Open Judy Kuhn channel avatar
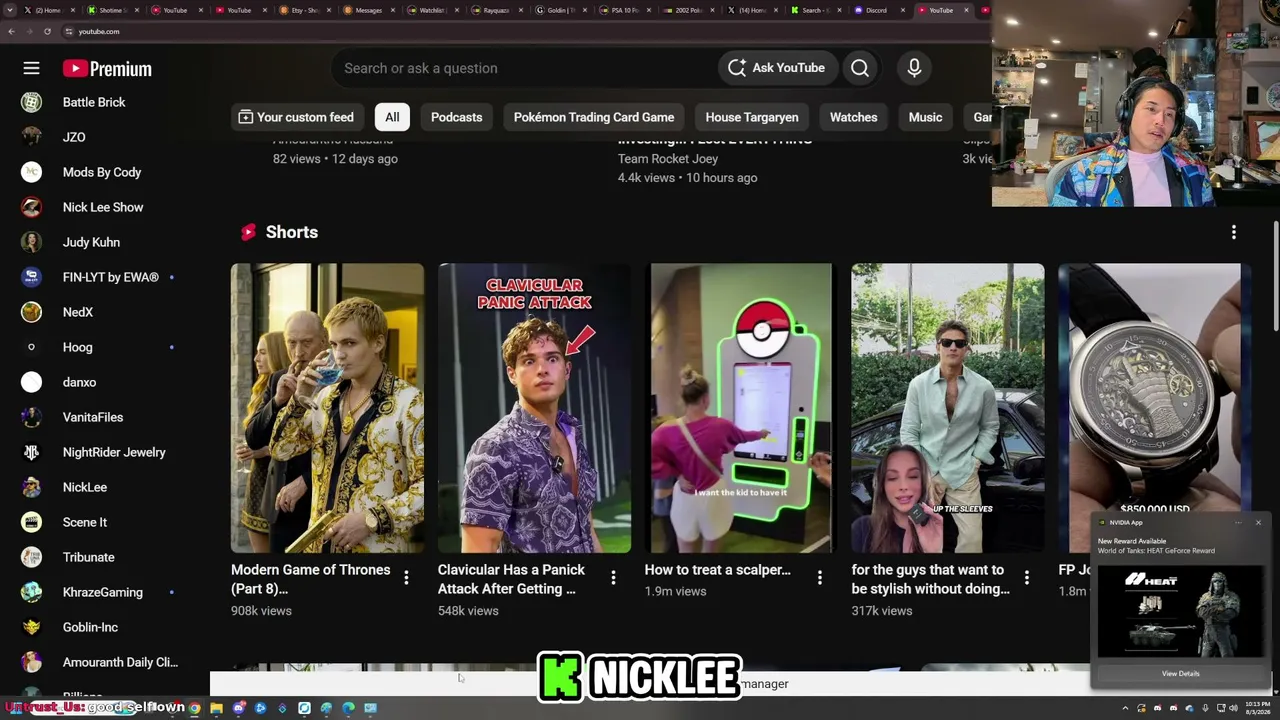The height and width of the screenshot is (720, 1280). pyautogui.click(x=31, y=242)
